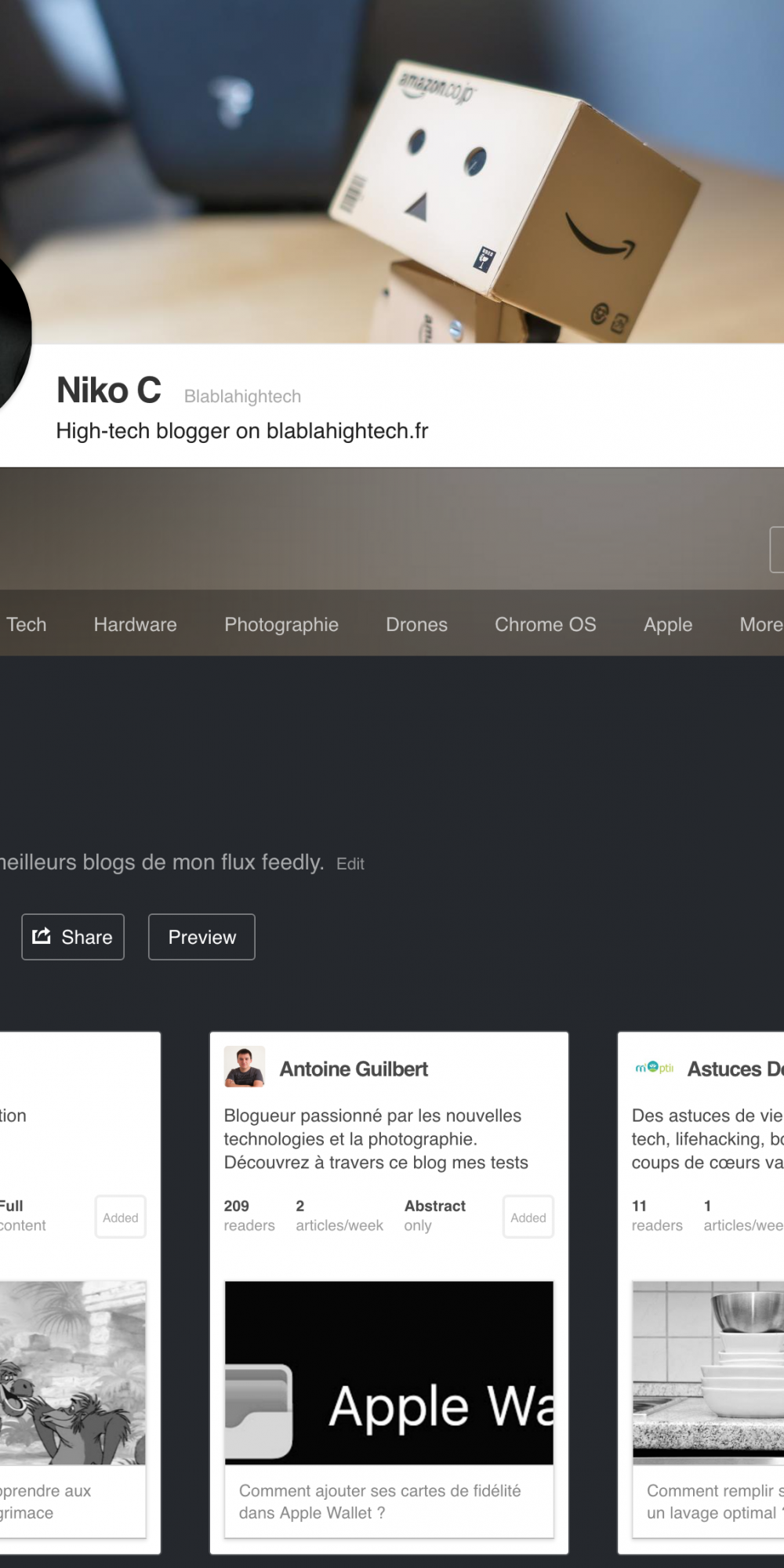Viewport: 784px width, 1568px height.
Task: Click the share arrow icon
Action: 42,935
